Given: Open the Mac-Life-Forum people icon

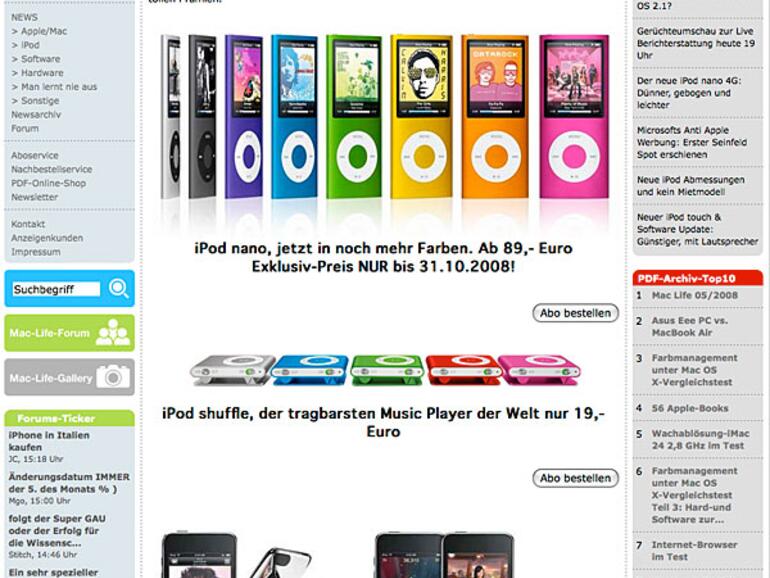Looking at the screenshot, I should 113,332.
